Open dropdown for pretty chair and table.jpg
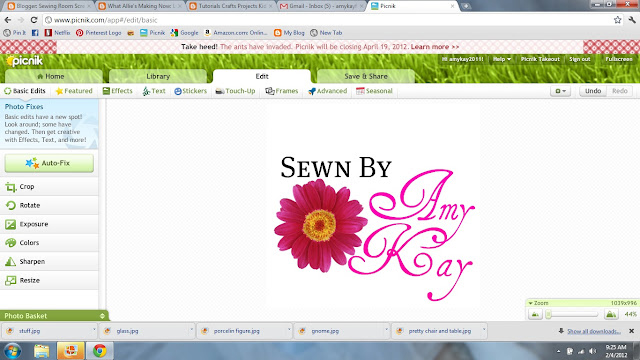The height and width of the screenshot is (360, 640). 484,329
